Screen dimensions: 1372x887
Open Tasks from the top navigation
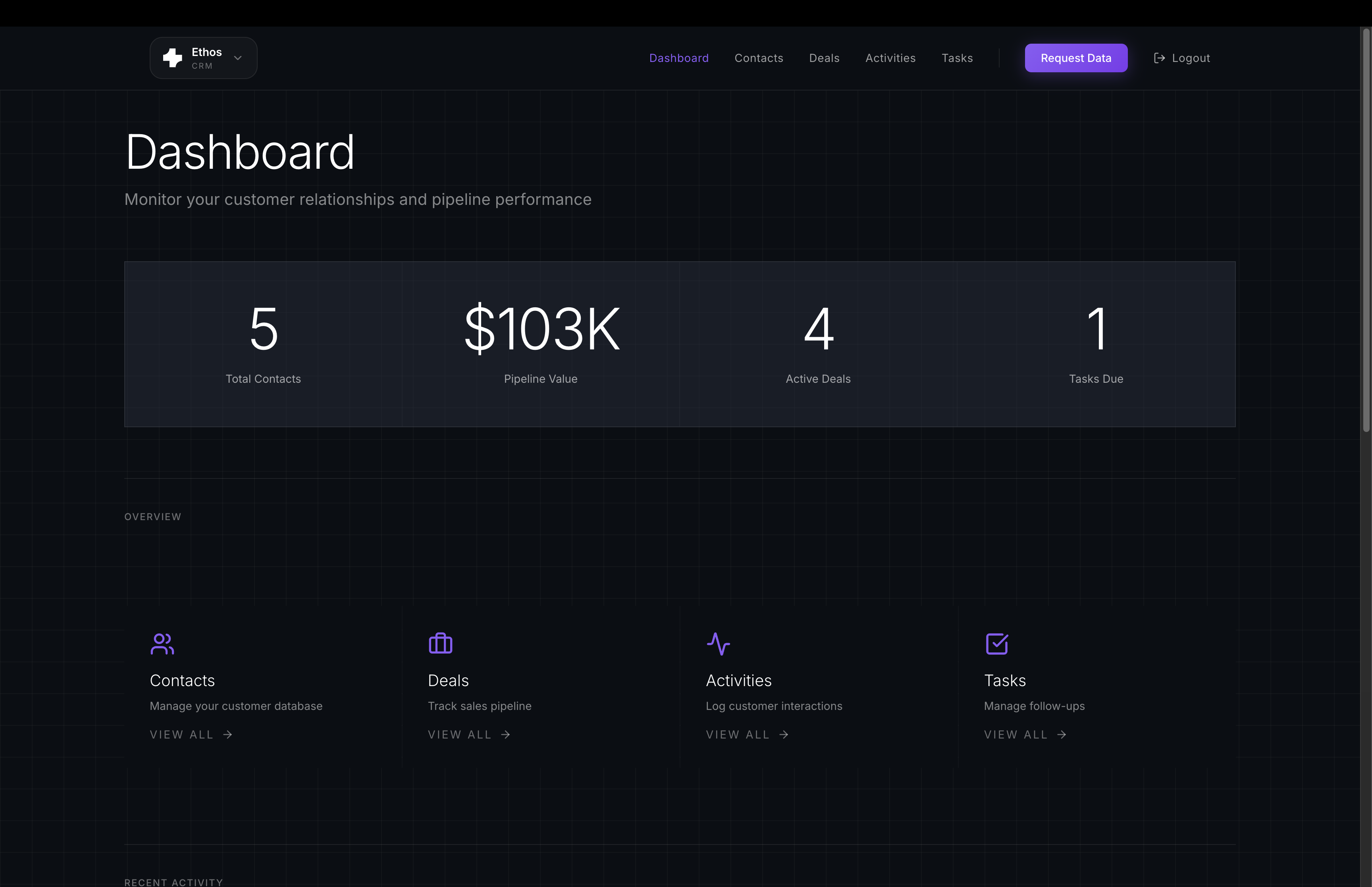(957, 58)
